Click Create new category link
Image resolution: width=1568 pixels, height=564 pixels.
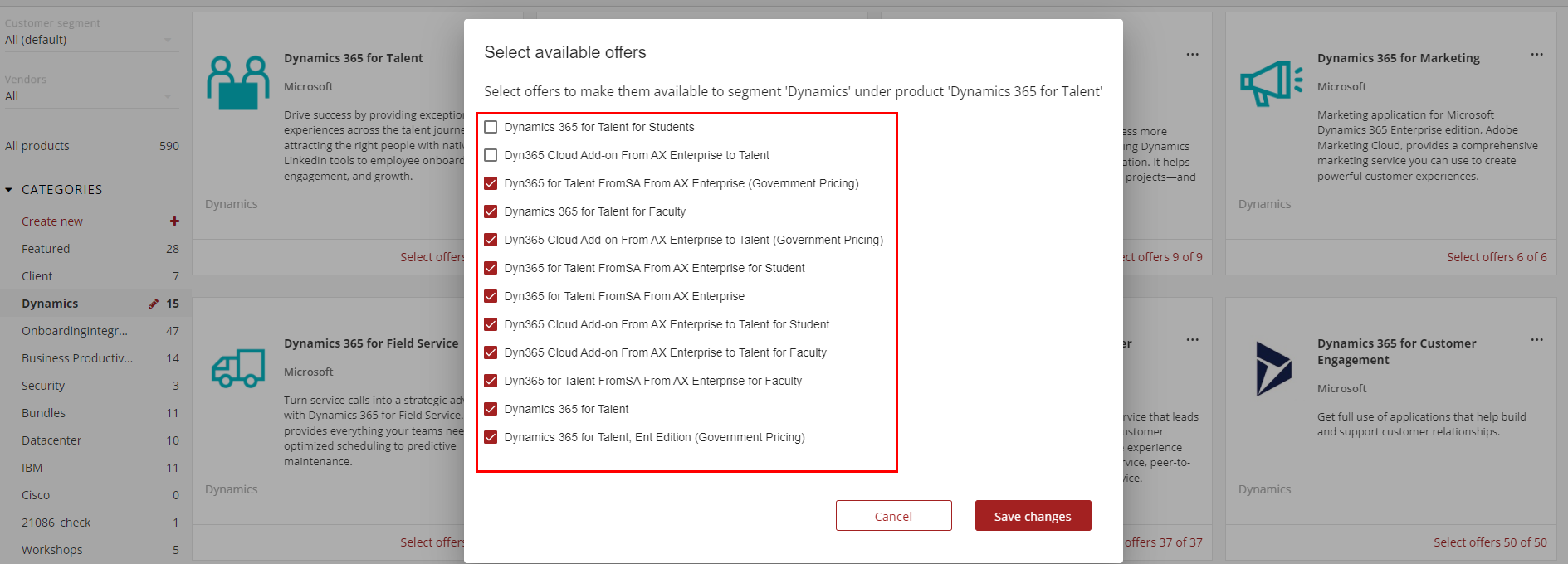click(x=52, y=221)
